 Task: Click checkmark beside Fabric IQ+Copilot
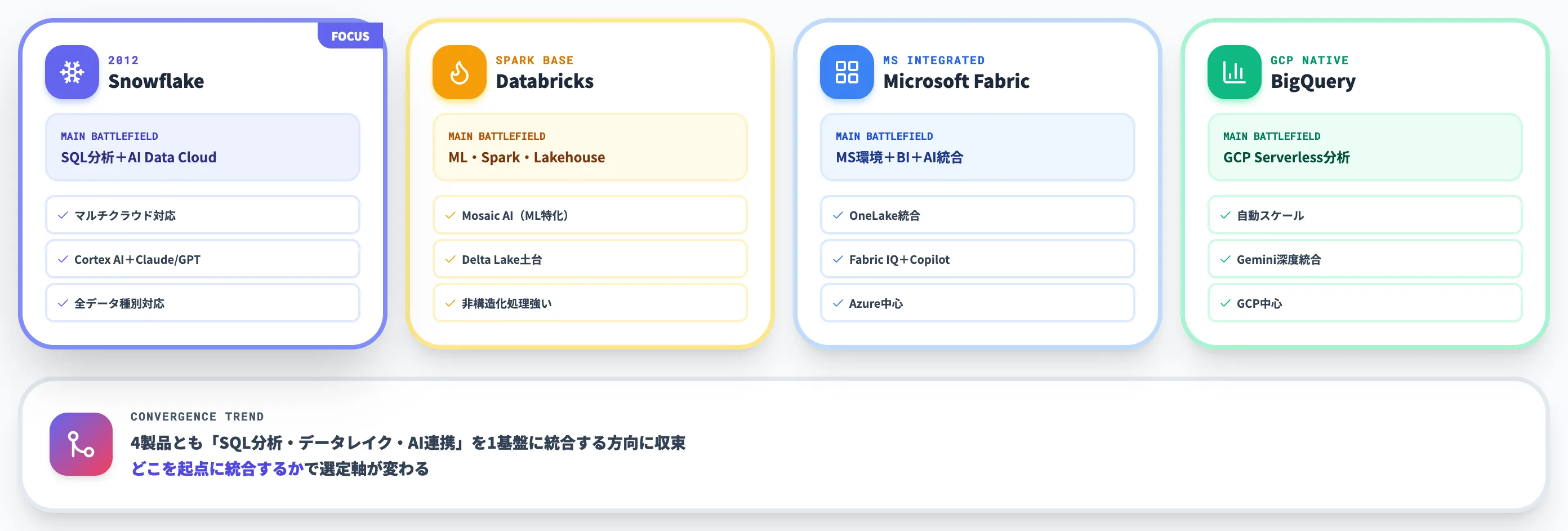point(838,259)
